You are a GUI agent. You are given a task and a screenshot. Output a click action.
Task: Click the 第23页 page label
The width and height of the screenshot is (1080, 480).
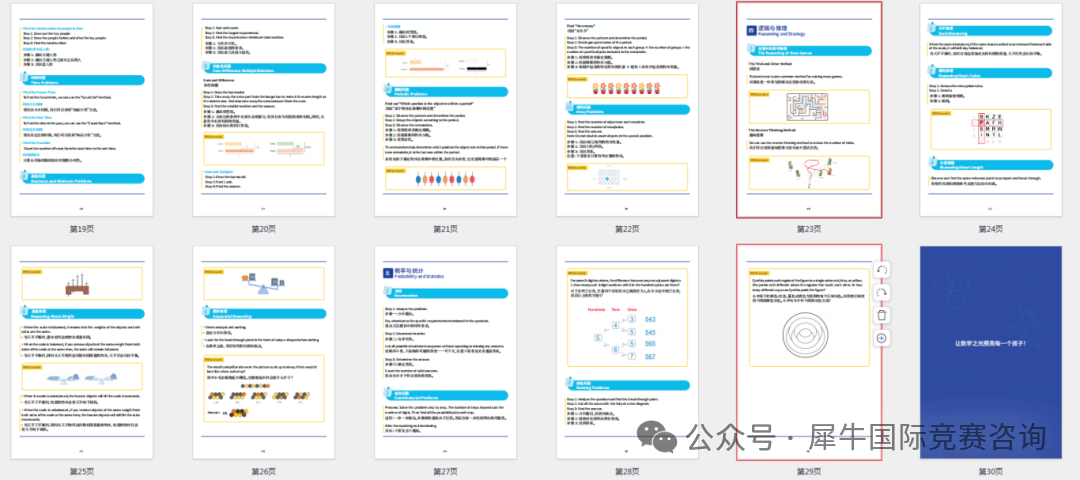(809, 229)
